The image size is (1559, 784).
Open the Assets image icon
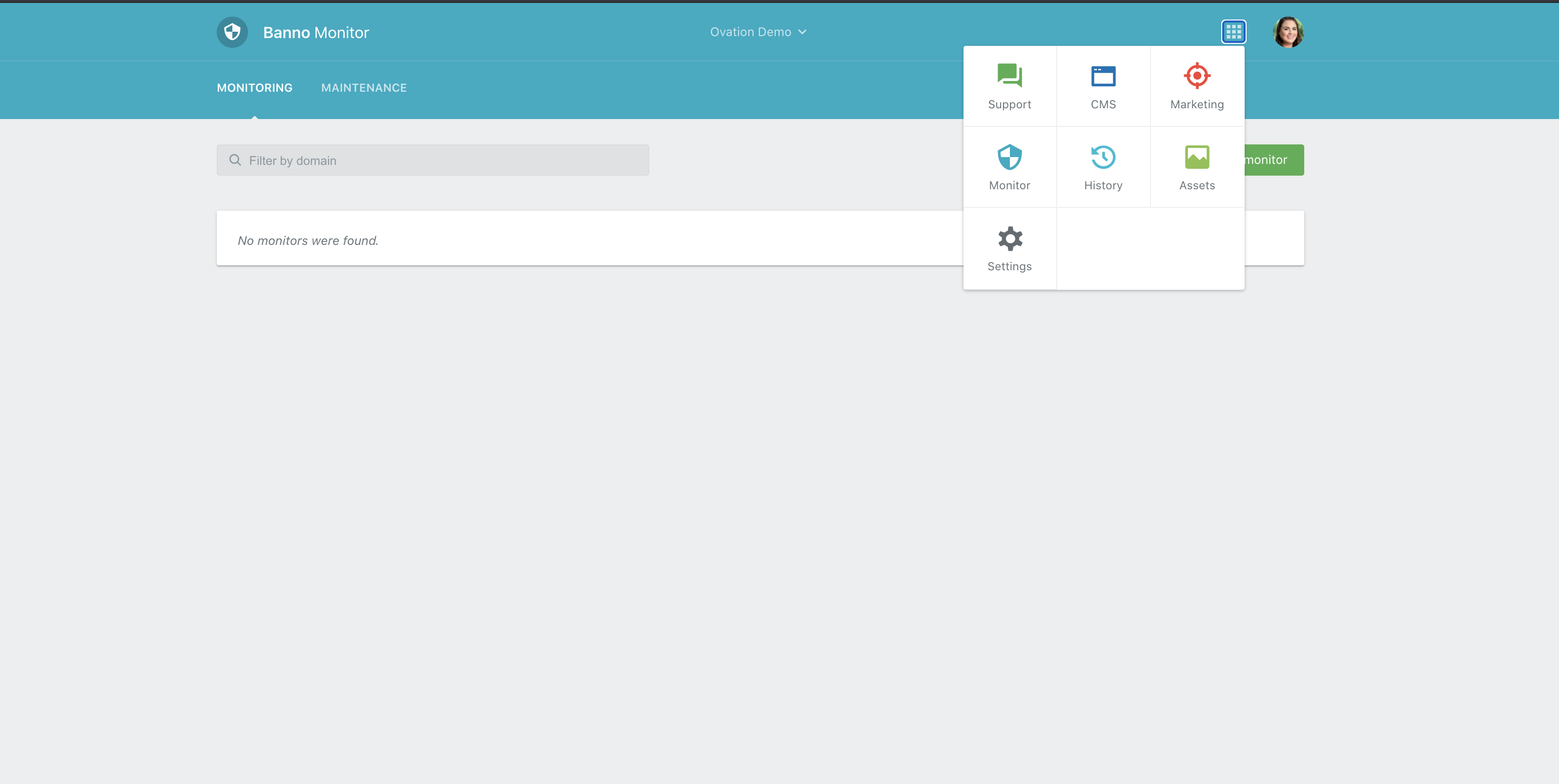[1196, 157]
